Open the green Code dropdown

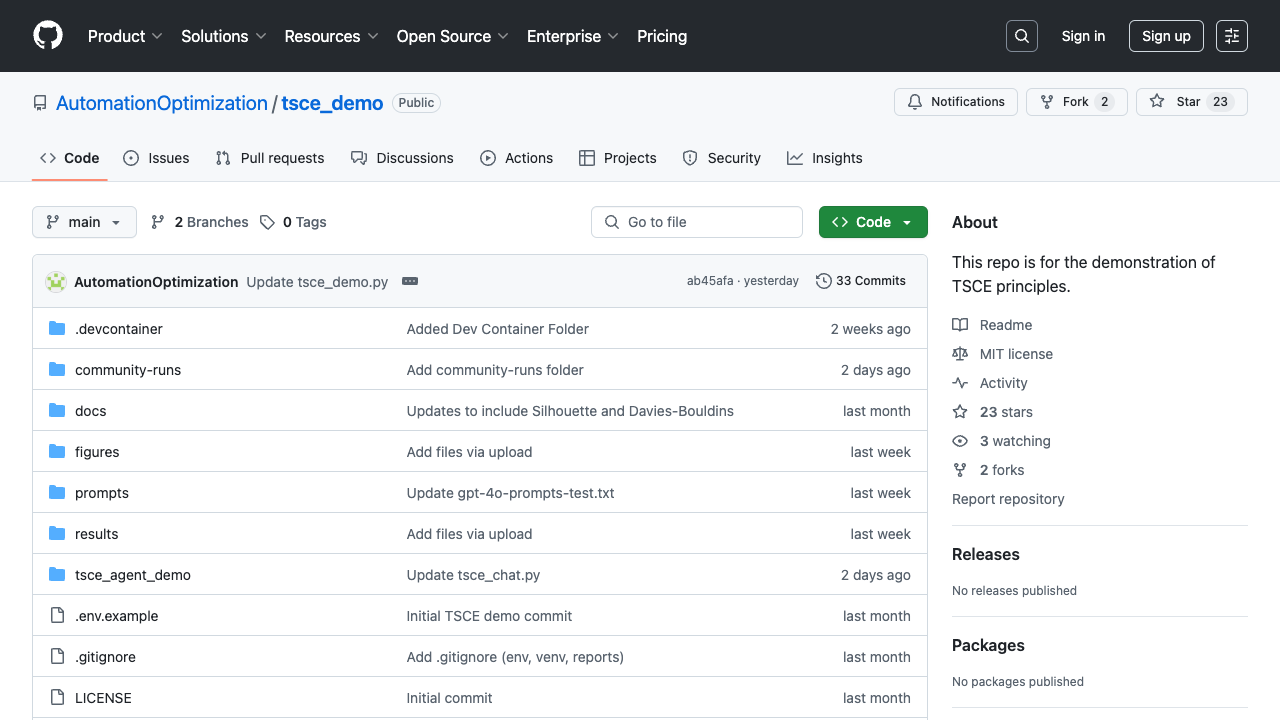(x=873, y=222)
